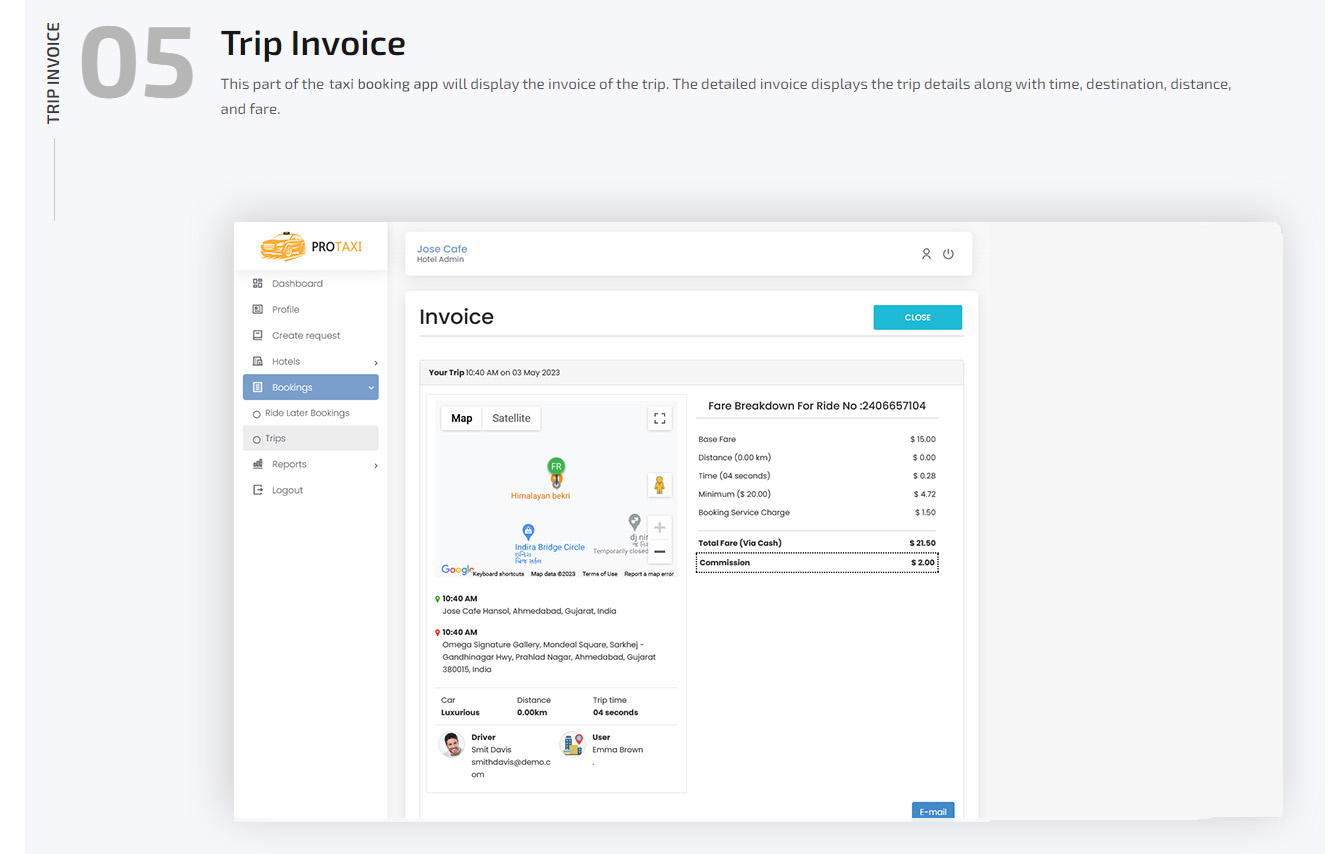Viewport: 1343px width, 854px height.
Task: Click the Logout icon in sidebar
Action: click(257, 490)
